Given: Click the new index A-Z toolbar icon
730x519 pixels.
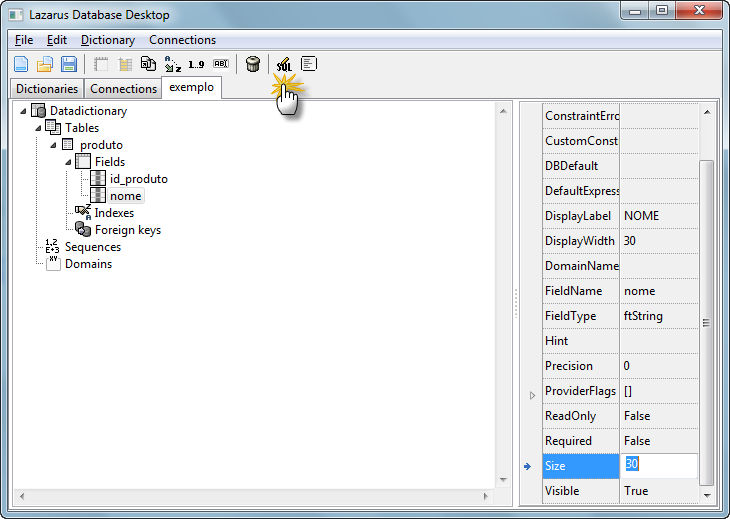Looking at the screenshot, I should (173, 64).
